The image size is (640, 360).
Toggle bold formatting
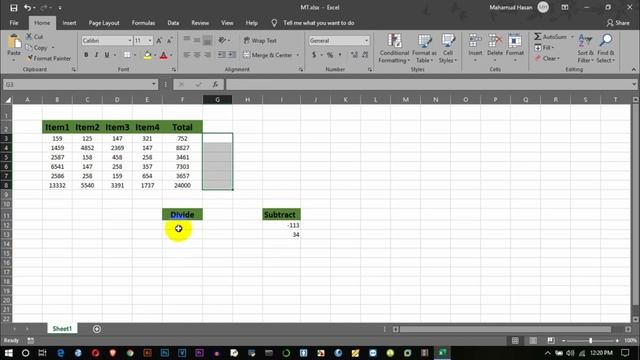click(x=86, y=55)
